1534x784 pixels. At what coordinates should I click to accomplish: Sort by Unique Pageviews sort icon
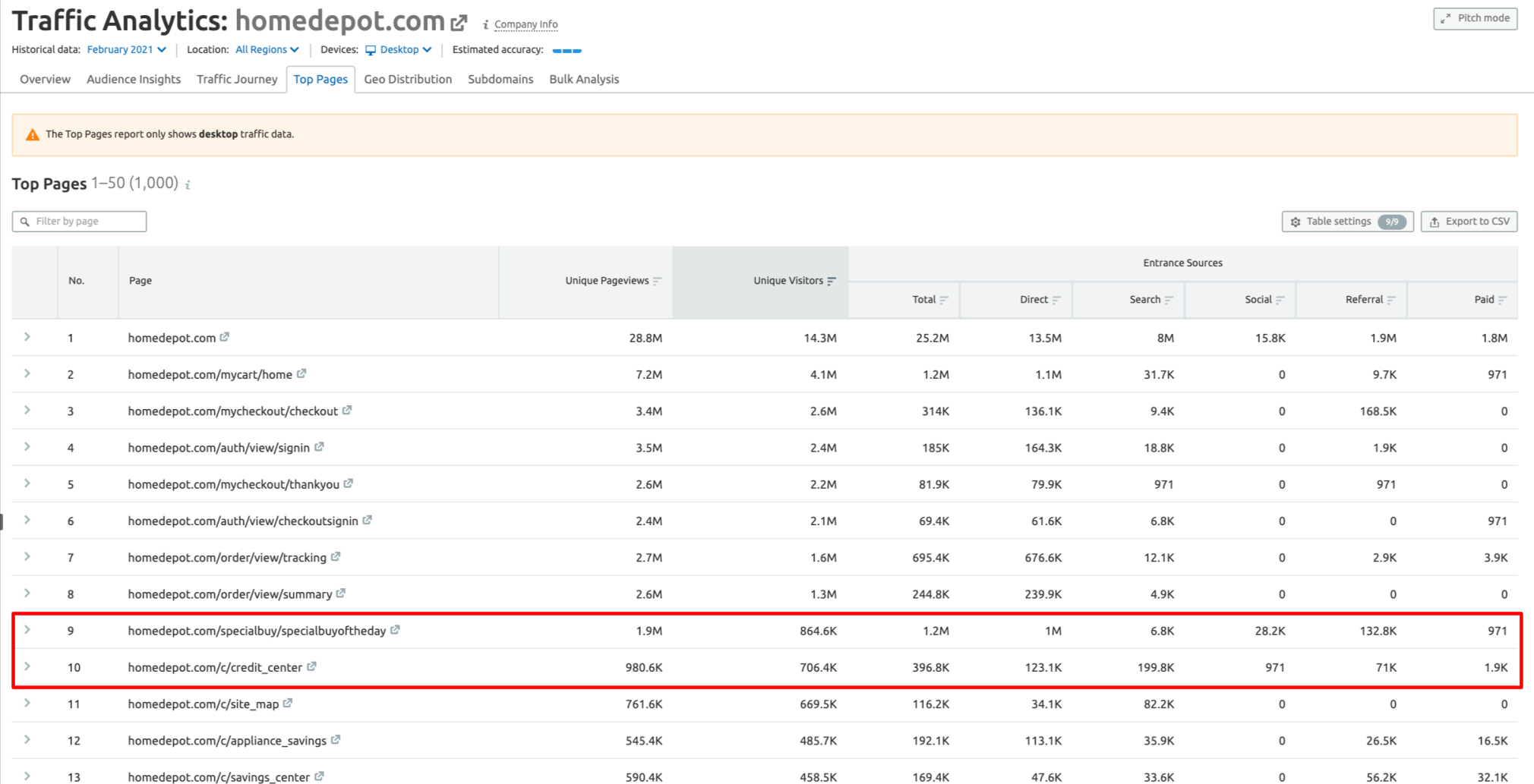658,281
